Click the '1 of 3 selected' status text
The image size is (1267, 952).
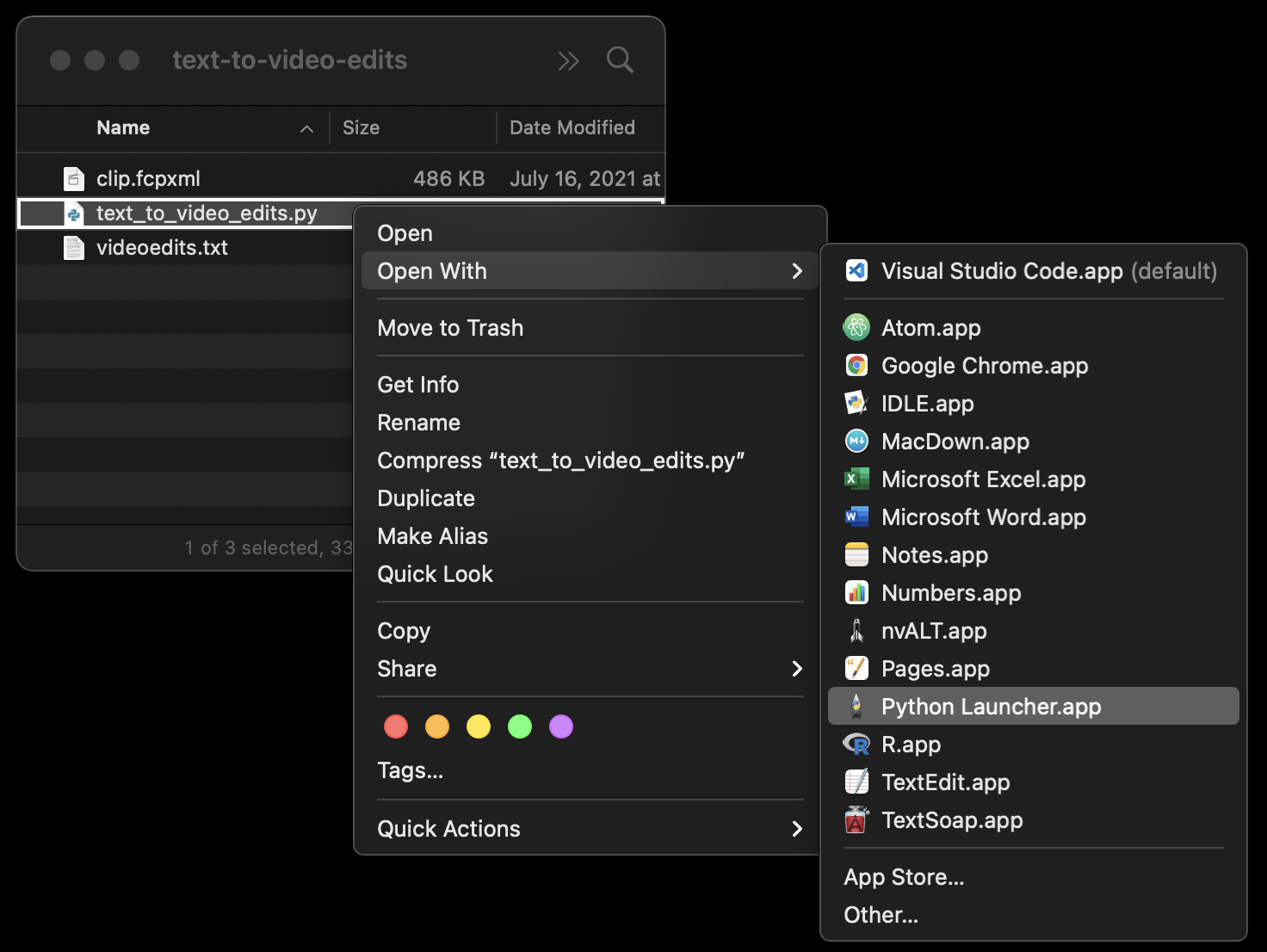(x=269, y=547)
